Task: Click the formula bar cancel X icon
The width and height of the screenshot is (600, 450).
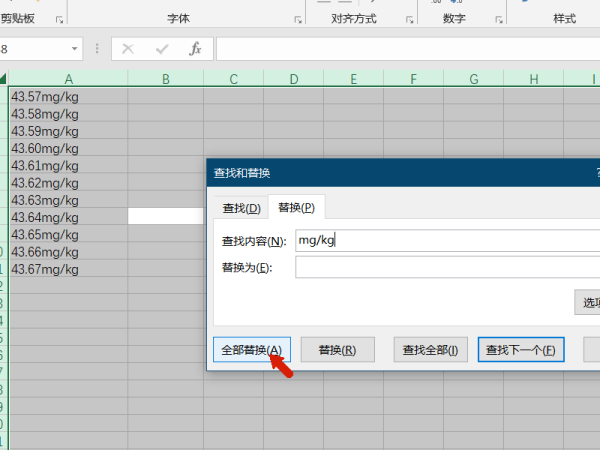Action: tap(128, 49)
